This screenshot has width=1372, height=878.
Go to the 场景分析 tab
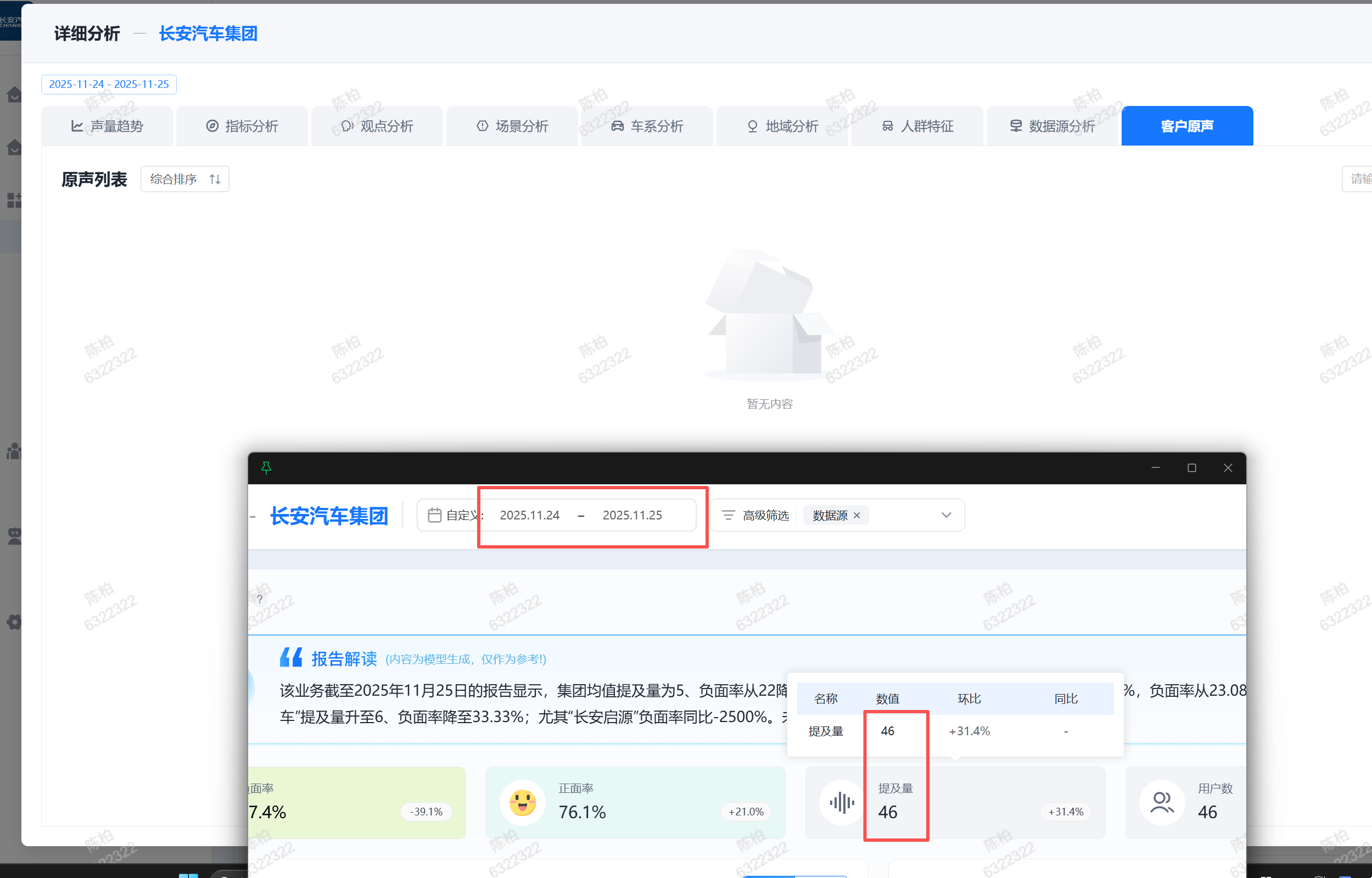coord(512,126)
